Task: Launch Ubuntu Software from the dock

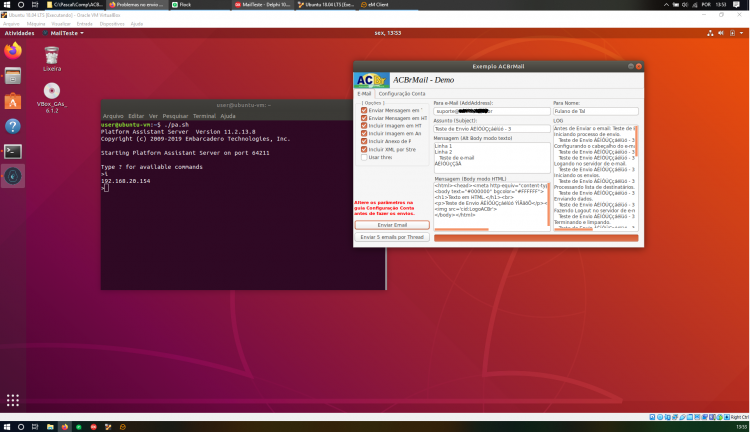Action: 13,101
